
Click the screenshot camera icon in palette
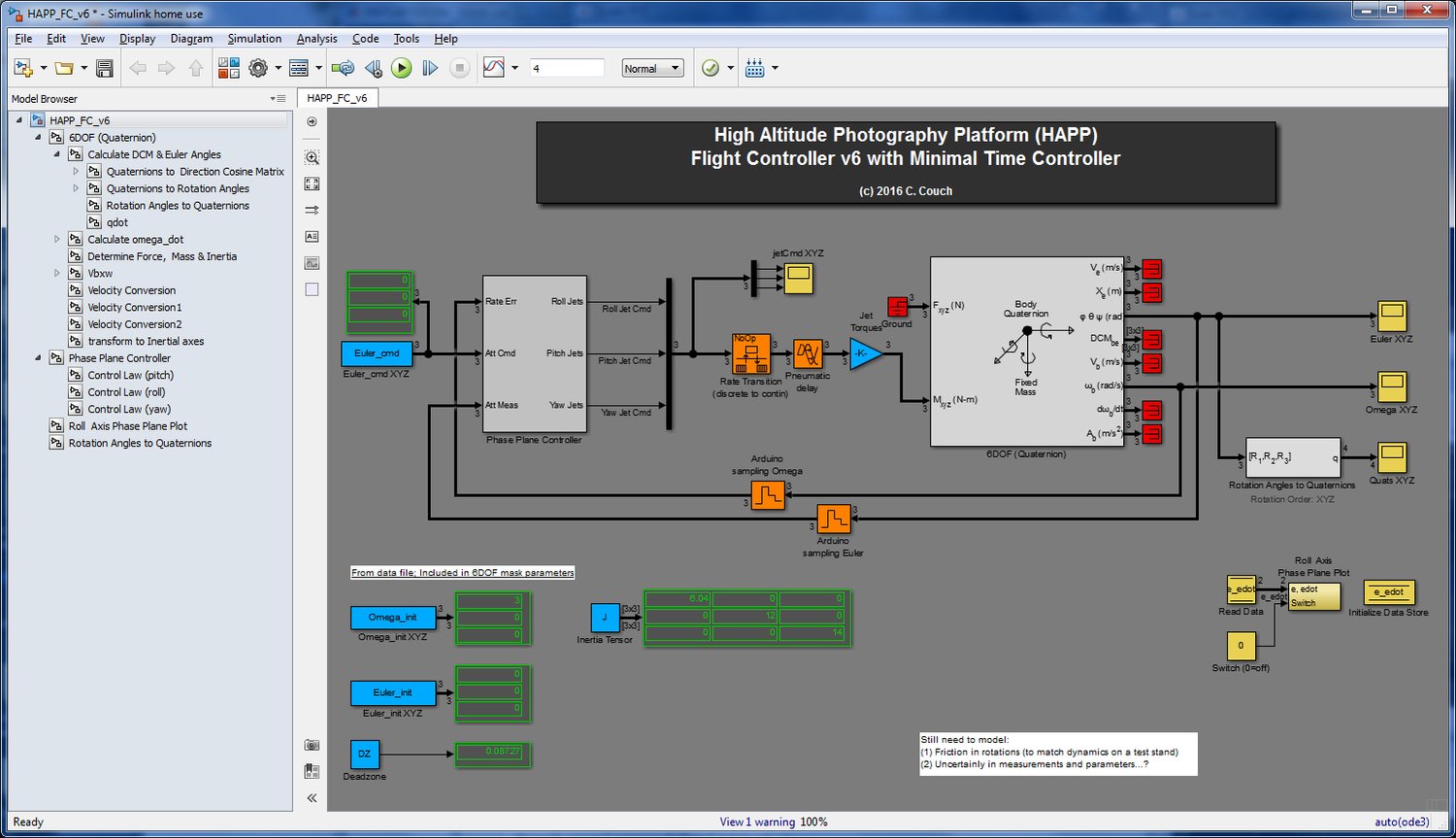click(x=312, y=745)
